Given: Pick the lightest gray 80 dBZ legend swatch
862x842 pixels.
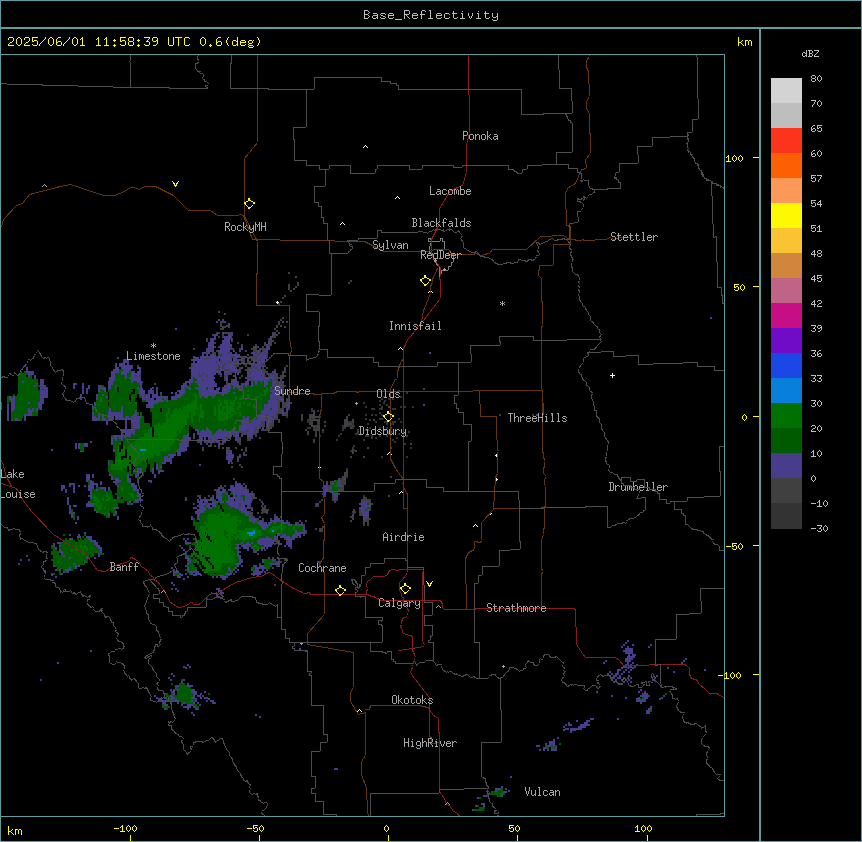Looking at the screenshot, I should tap(786, 91).
